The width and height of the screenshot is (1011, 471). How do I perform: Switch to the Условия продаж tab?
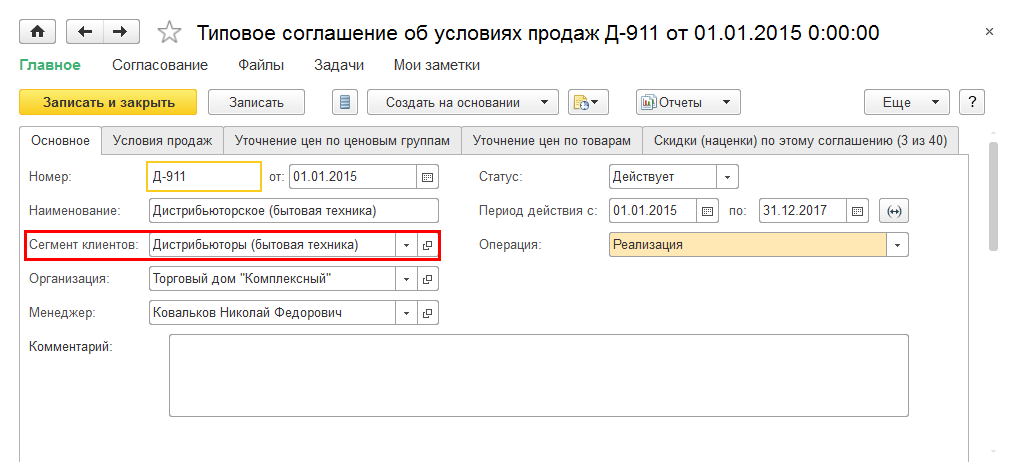click(162, 141)
